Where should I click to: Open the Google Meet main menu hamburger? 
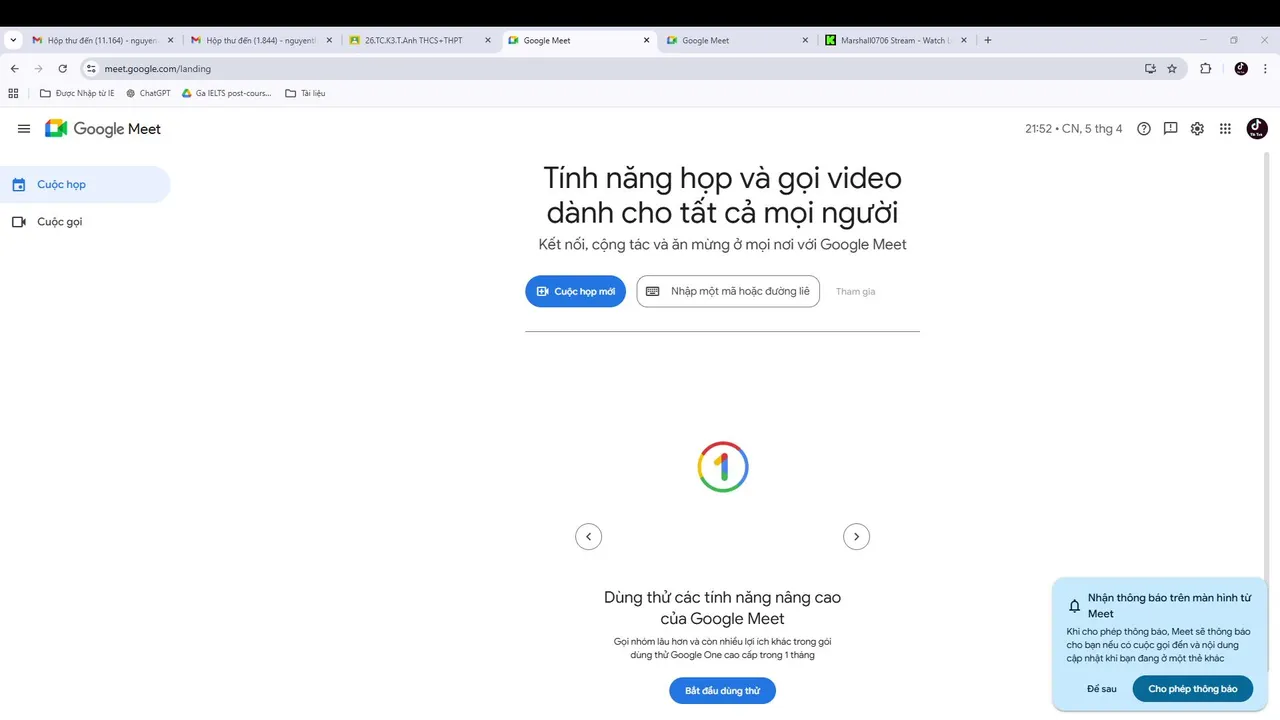24,129
